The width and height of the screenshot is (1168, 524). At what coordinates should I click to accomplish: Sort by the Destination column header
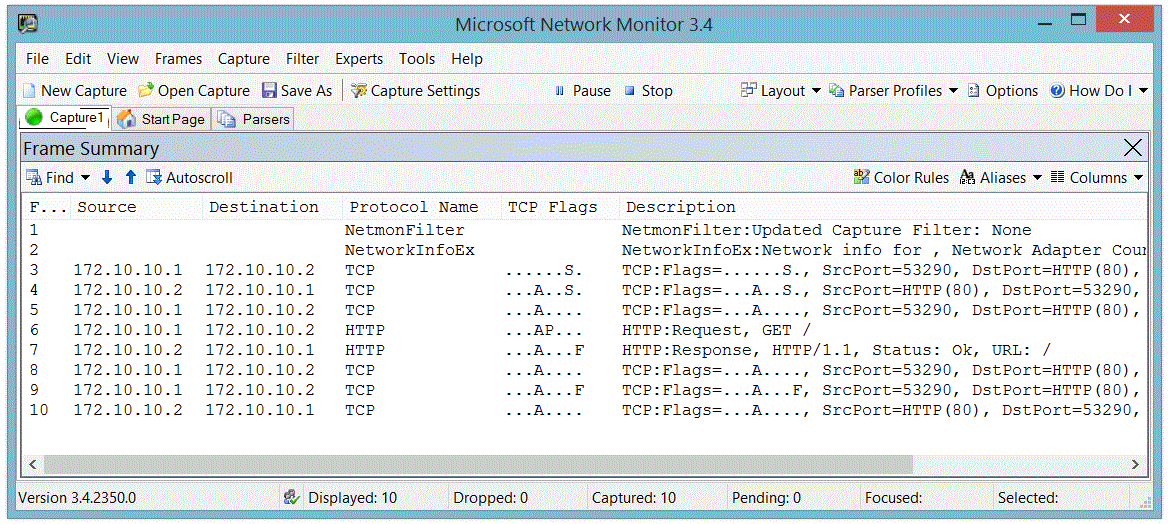[x=272, y=207]
